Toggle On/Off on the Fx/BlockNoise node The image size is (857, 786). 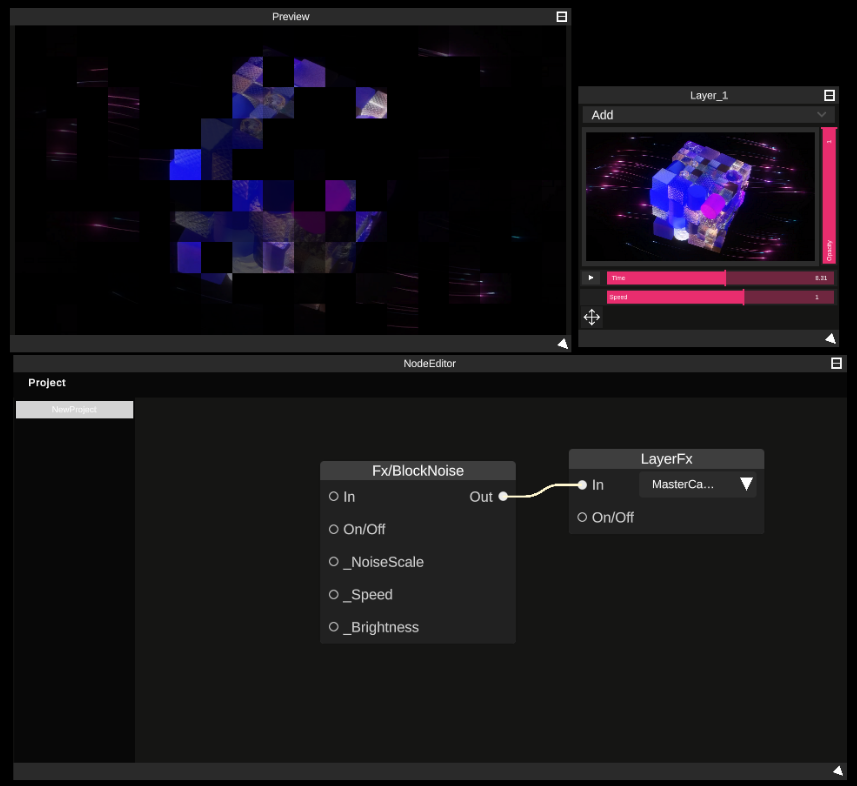click(333, 529)
